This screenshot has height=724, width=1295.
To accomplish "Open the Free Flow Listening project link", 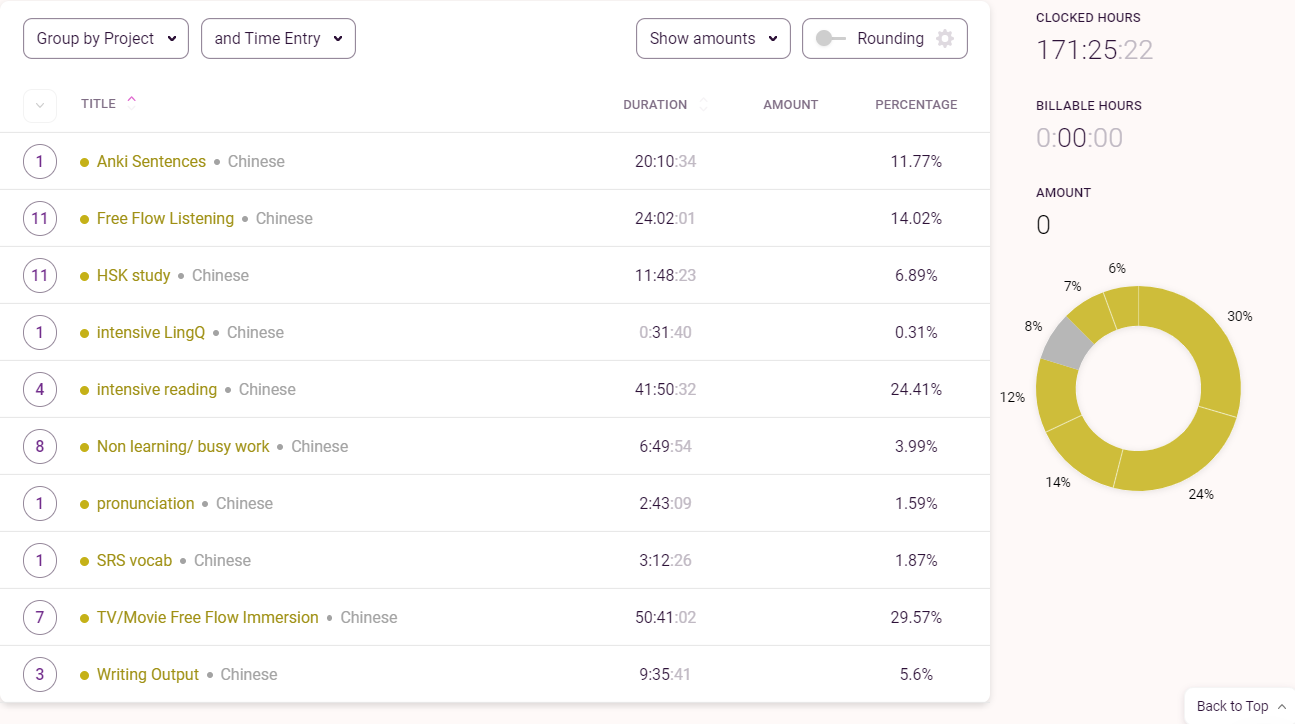I will [165, 219].
